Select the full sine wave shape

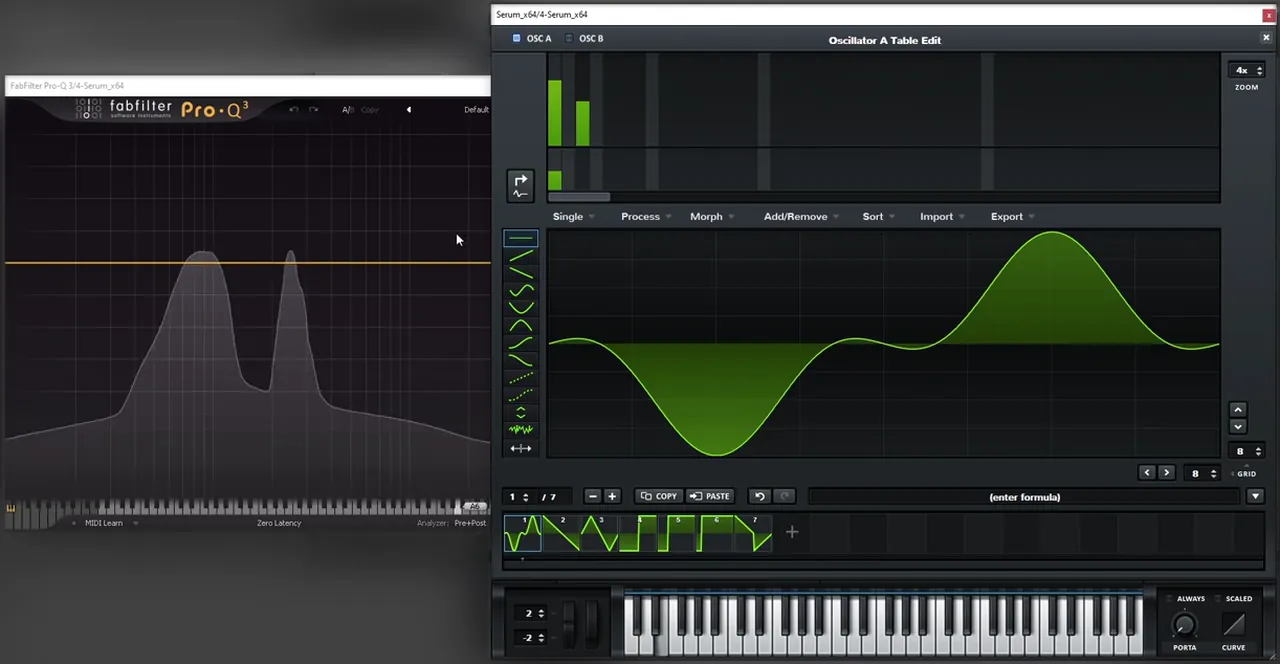[x=520, y=290]
